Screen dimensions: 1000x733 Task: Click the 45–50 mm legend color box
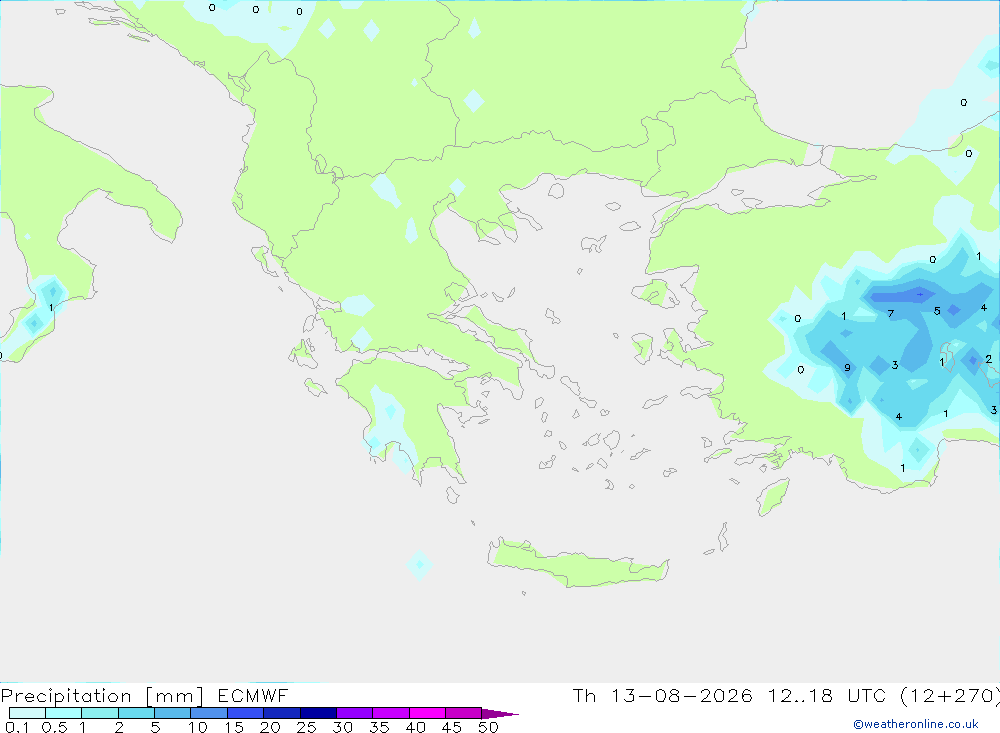(x=464, y=713)
